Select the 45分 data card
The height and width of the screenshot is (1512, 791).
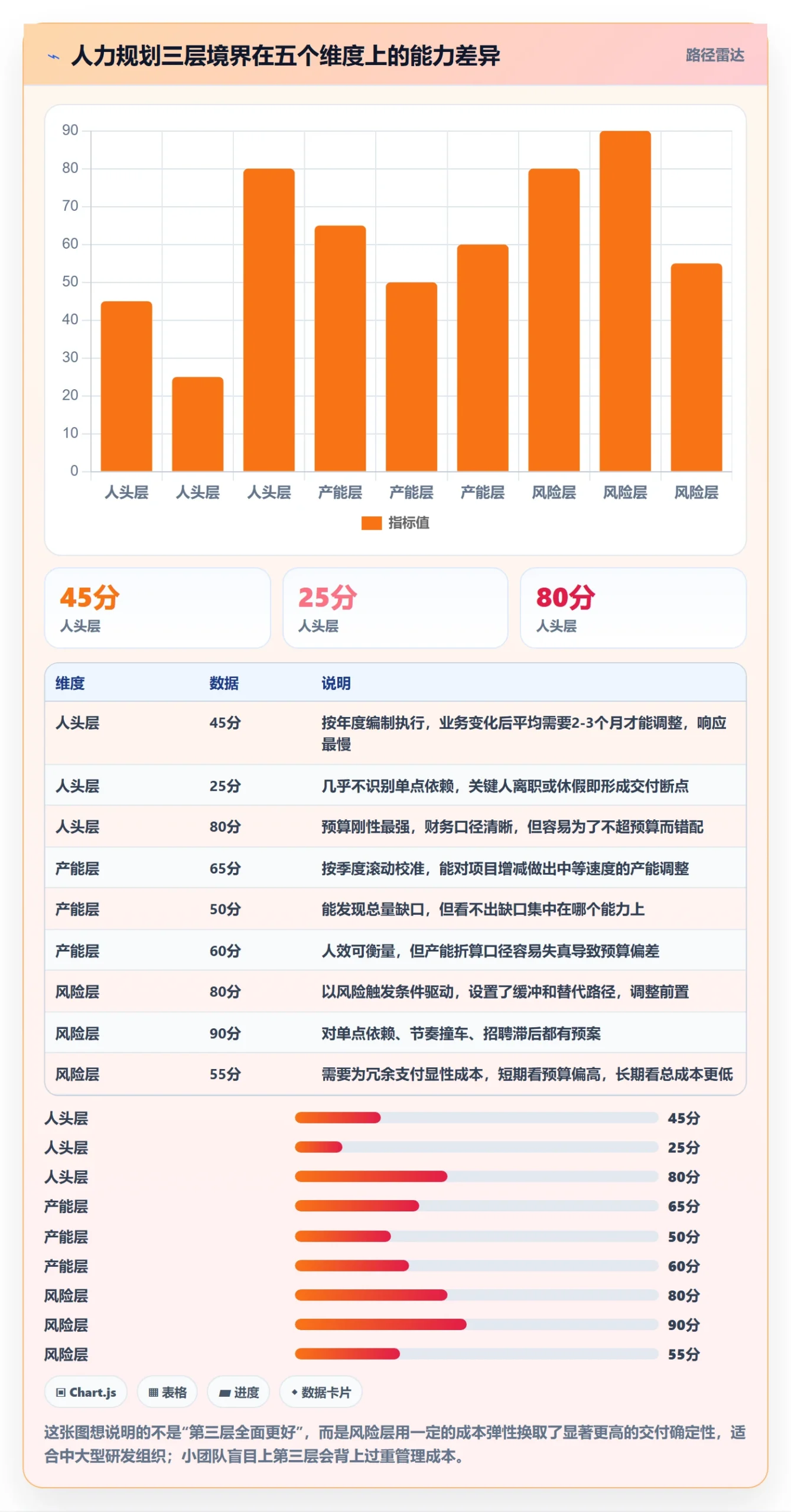pyautogui.click(x=158, y=608)
